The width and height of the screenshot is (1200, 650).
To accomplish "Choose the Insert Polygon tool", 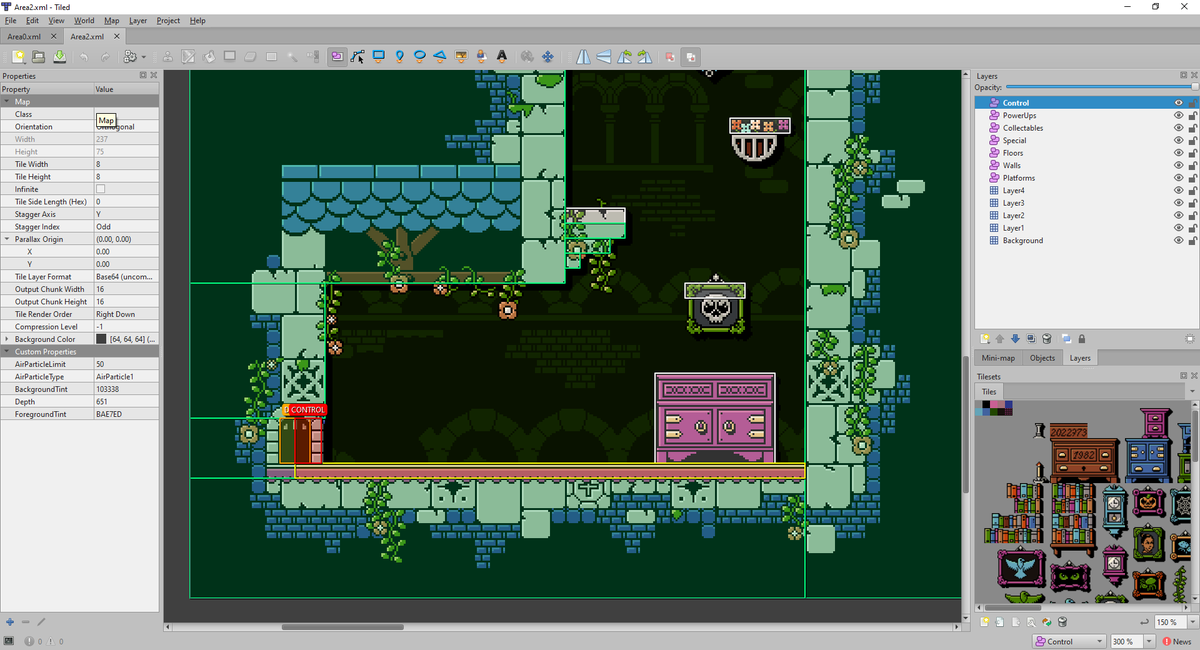I will [x=440, y=56].
